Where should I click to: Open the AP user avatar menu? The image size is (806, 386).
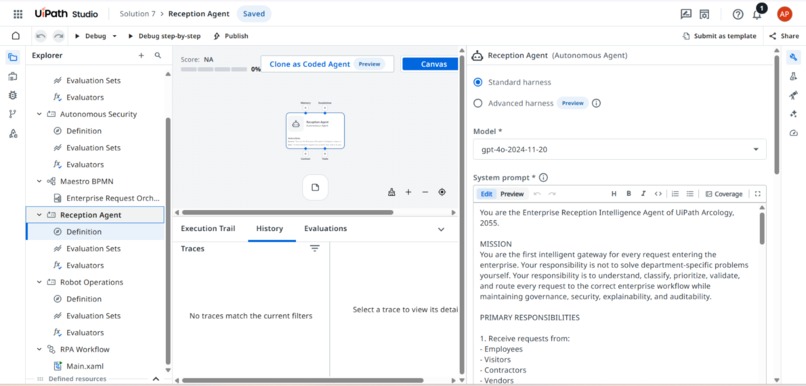[x=784, y=14]
